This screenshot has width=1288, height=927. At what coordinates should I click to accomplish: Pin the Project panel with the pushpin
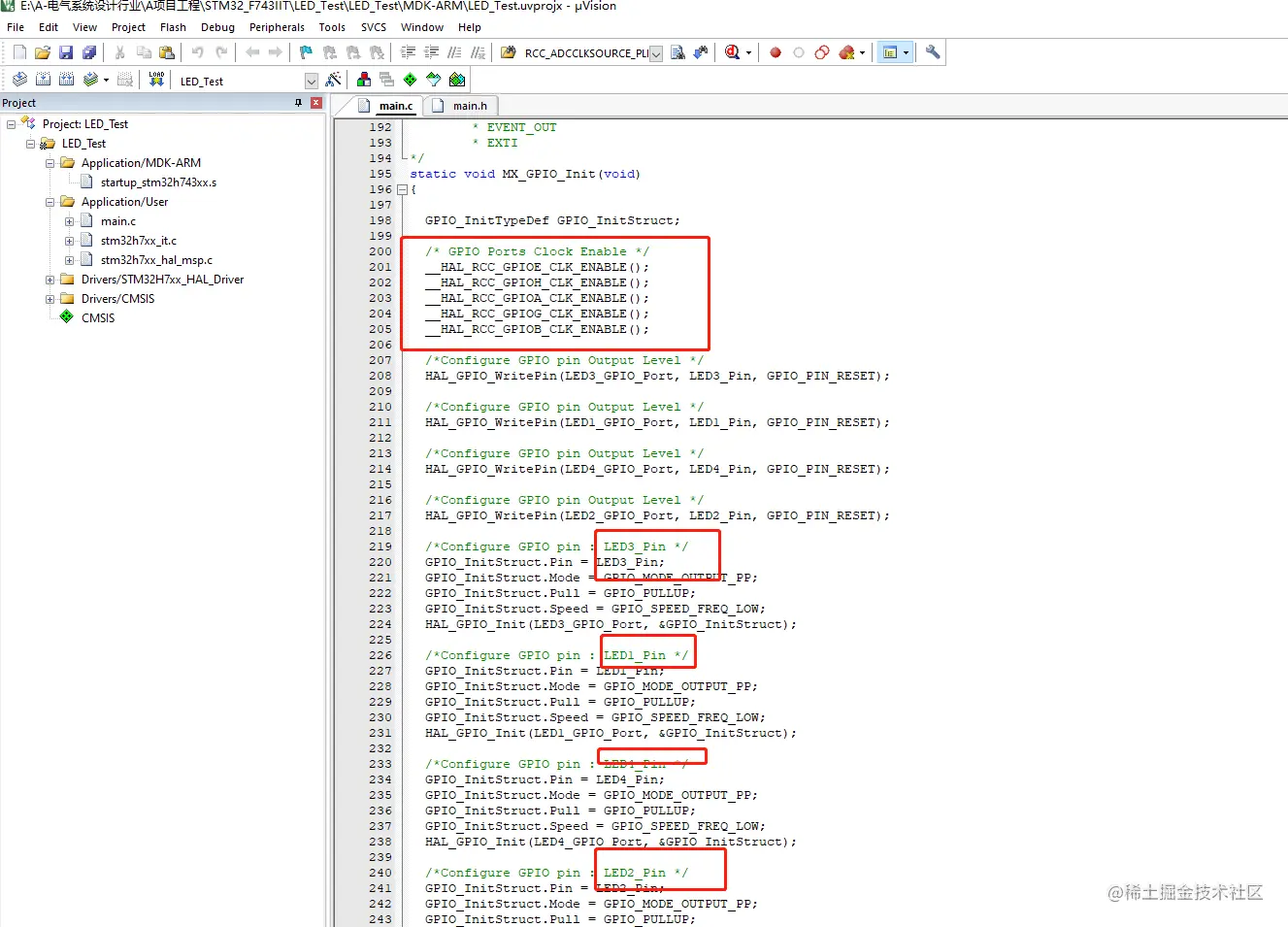(298, 103)
